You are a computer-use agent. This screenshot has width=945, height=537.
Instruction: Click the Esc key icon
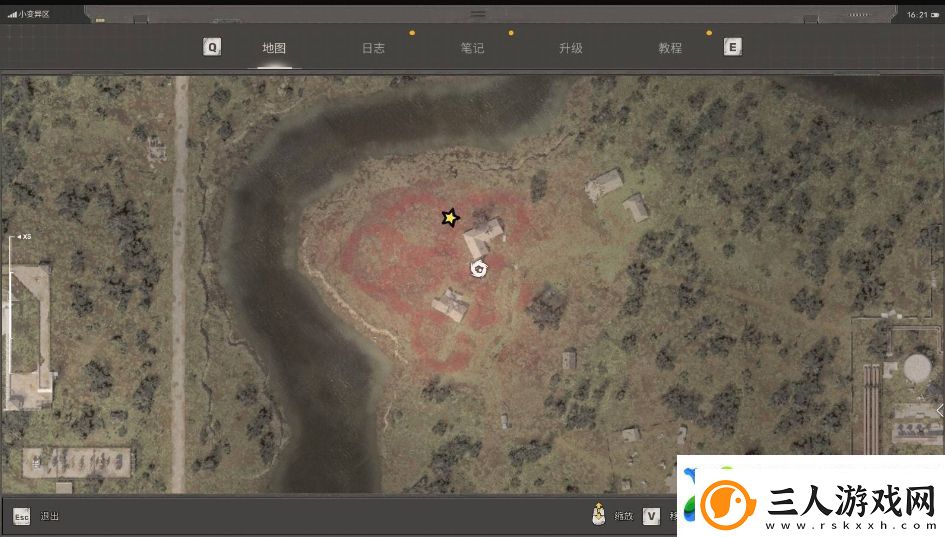click(21, 517)
